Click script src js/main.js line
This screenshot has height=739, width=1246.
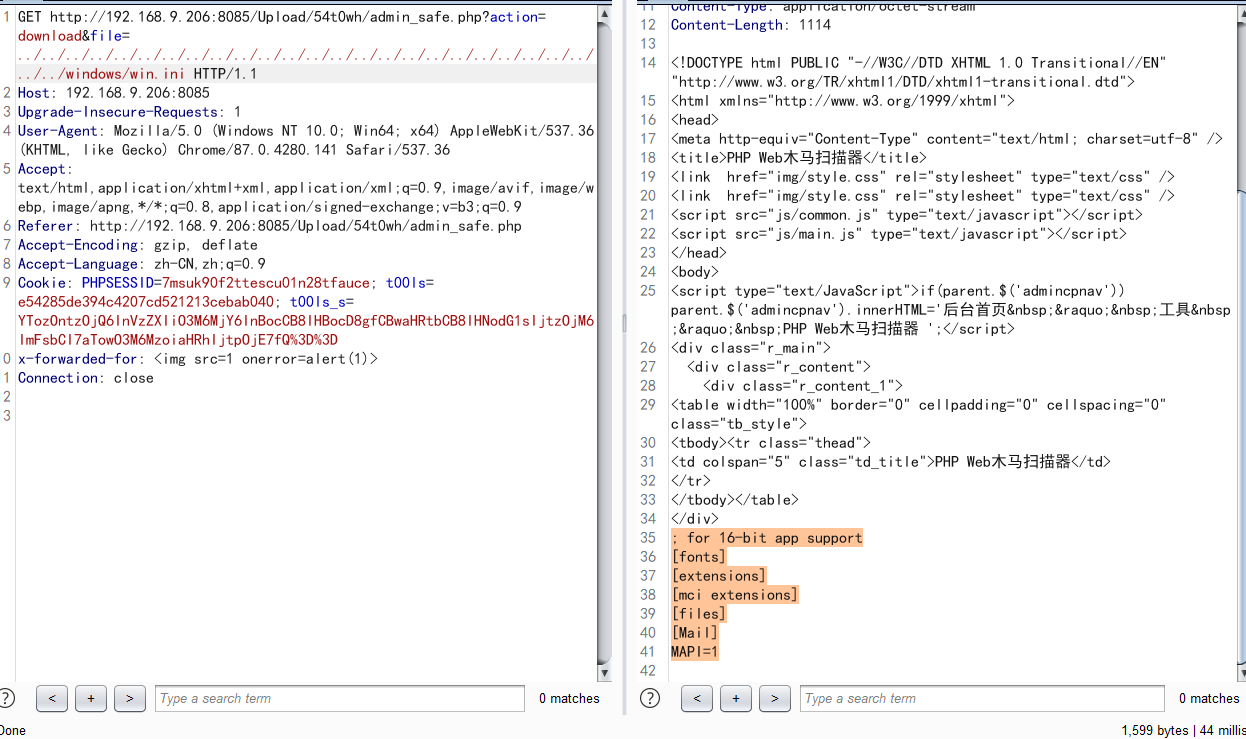[898, 234]
